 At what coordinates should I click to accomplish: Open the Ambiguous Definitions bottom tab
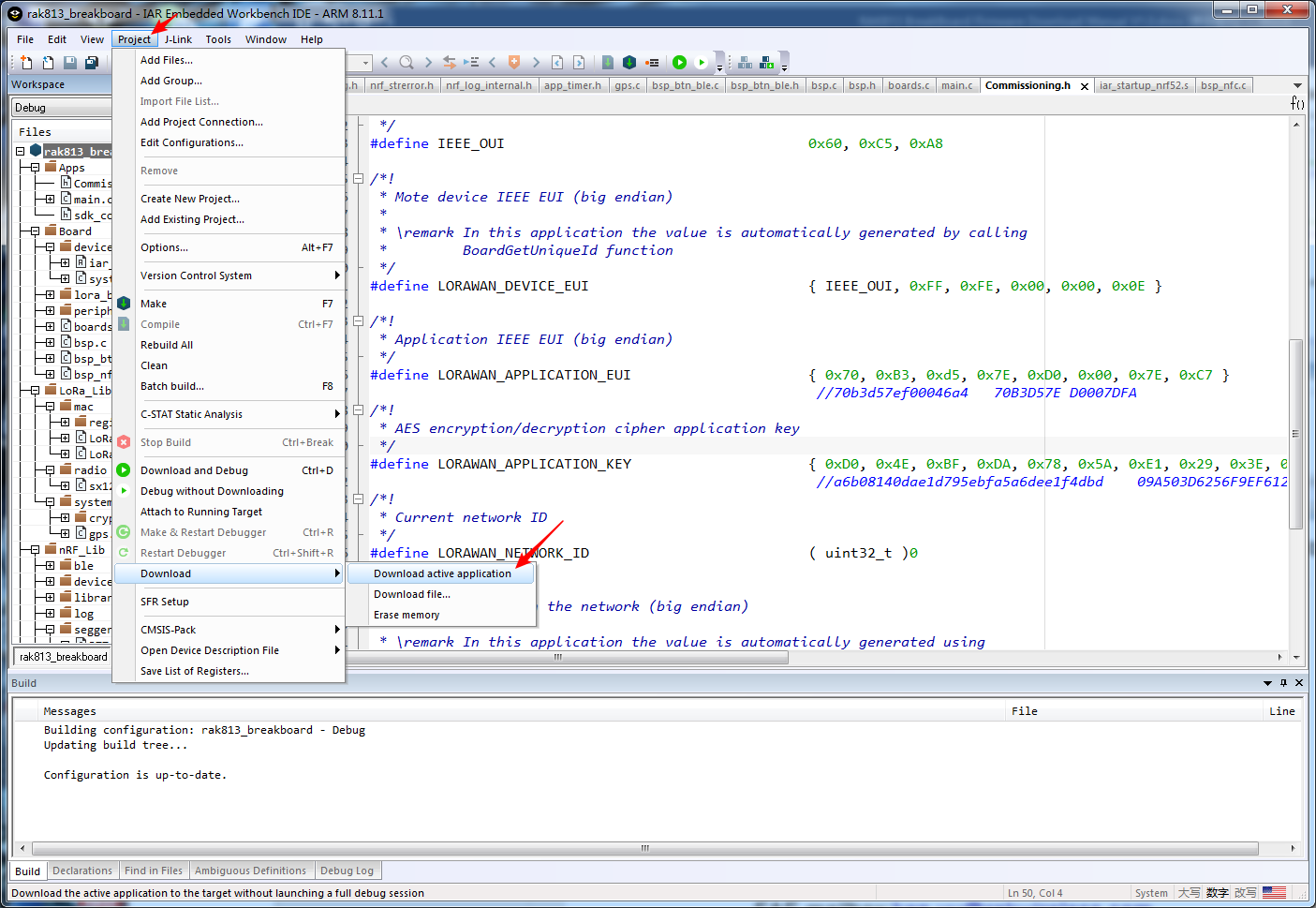pyautogui.click(x=250, y=871)
